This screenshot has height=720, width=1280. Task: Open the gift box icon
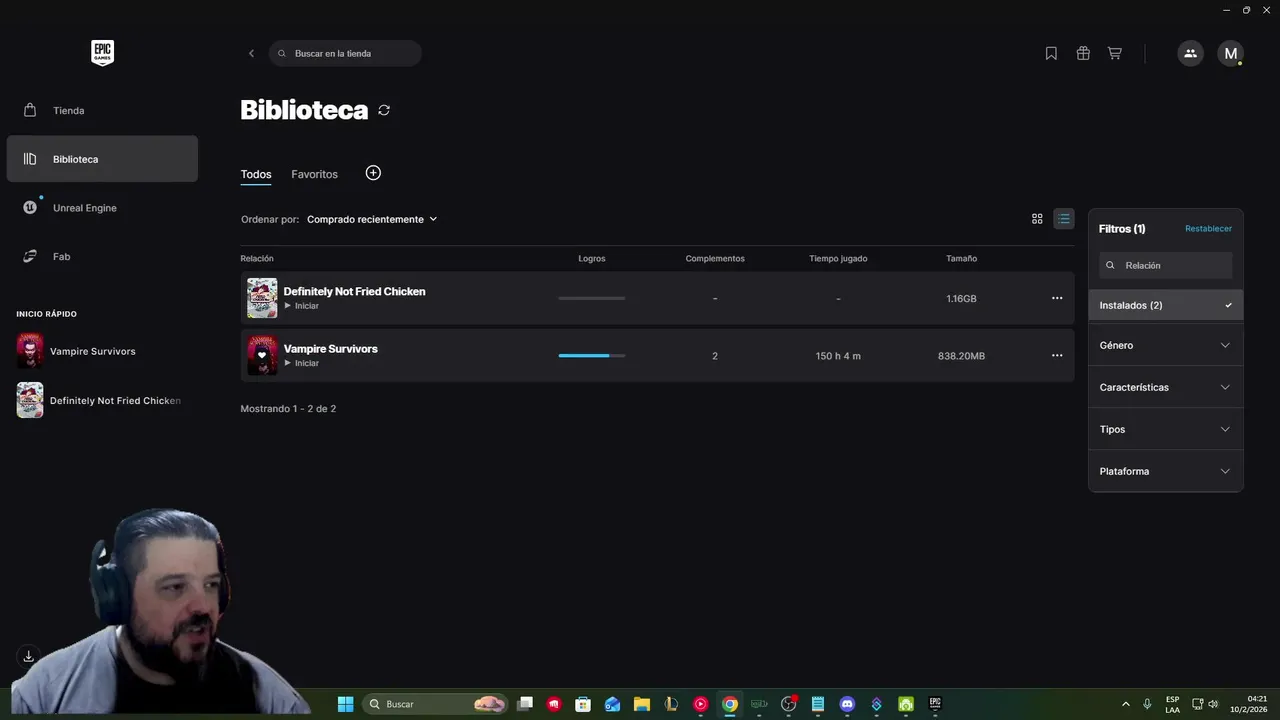click(x=1083, y=53)
